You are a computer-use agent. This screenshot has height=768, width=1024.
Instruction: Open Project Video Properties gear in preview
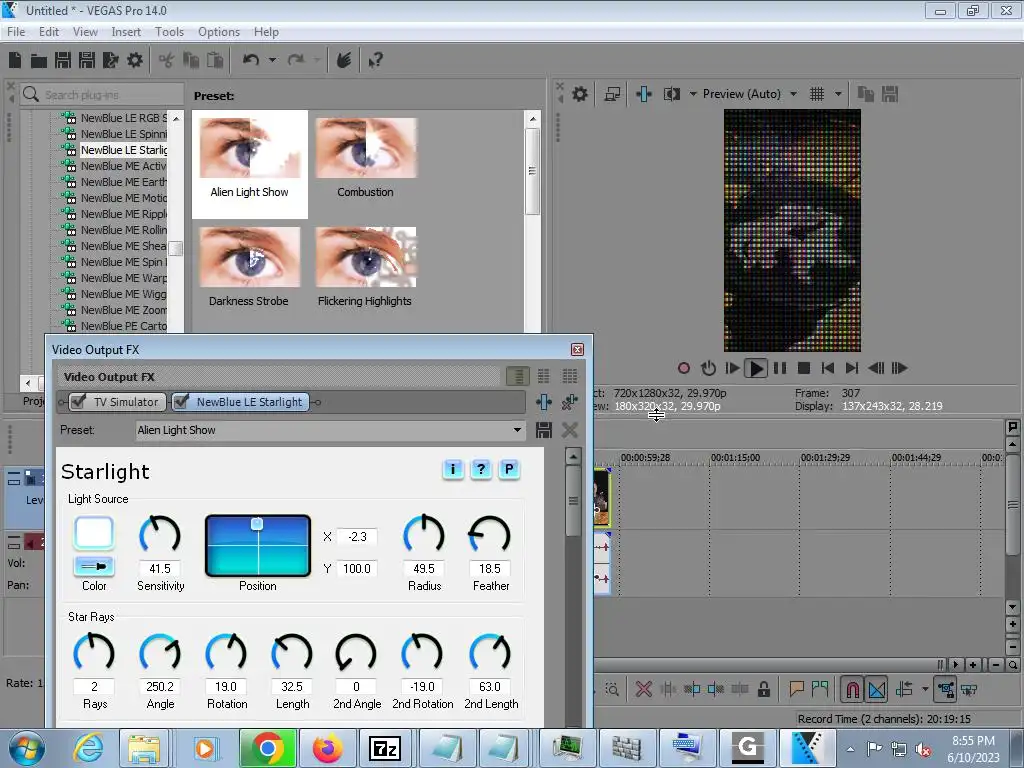click(579, 94)
